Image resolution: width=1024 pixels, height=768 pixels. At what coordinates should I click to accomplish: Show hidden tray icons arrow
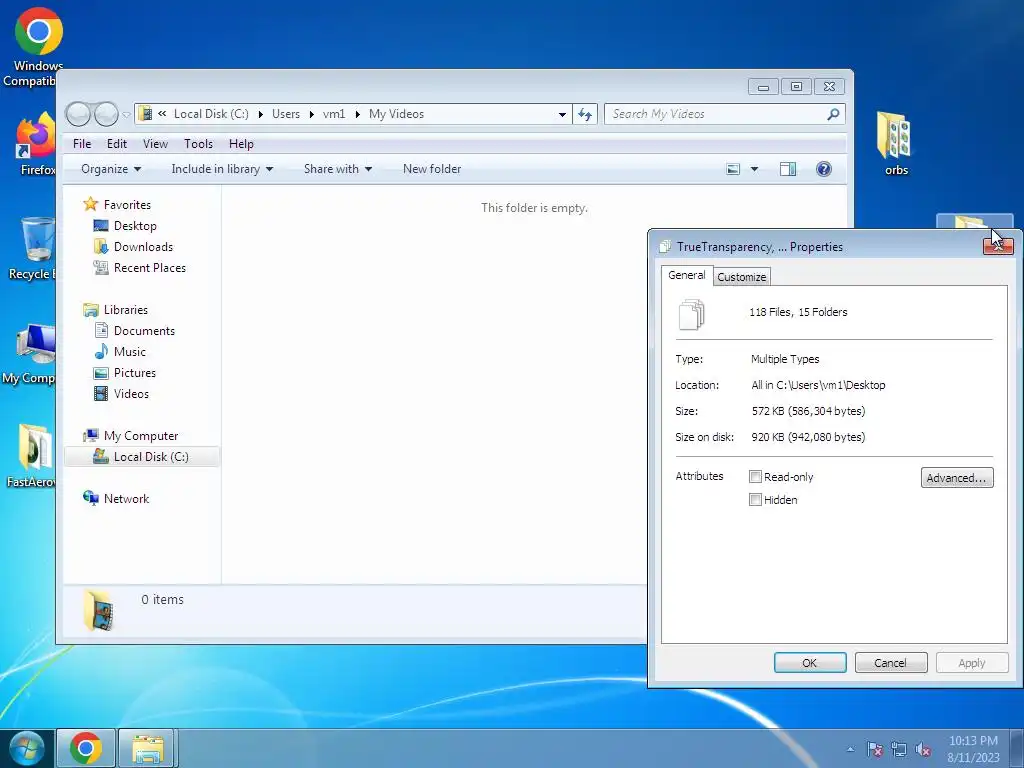(x=850, y=749)
